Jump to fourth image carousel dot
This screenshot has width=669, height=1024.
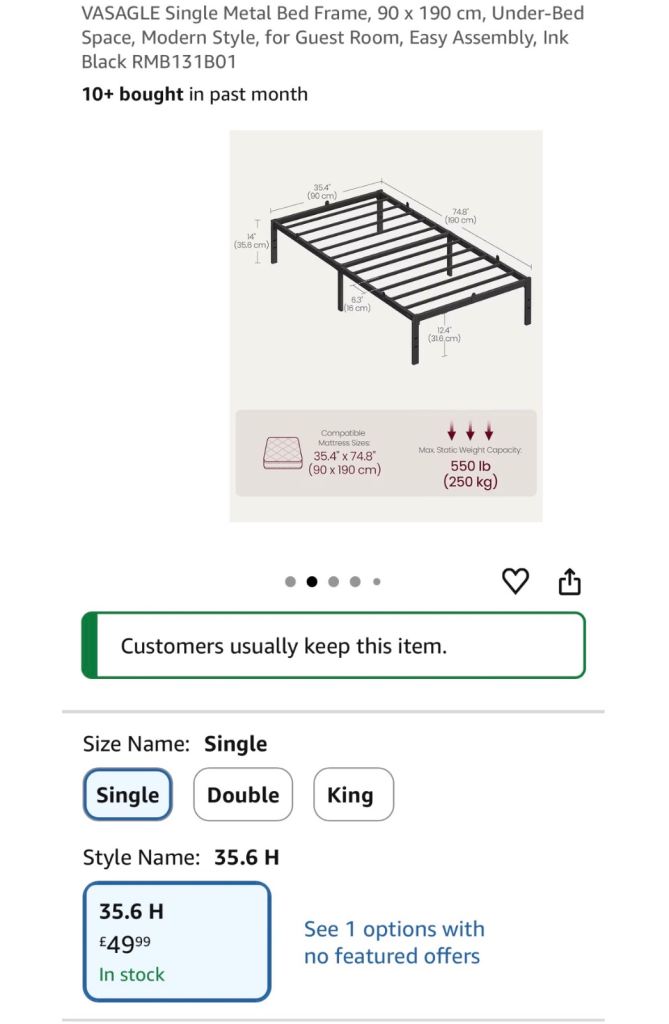355,582
